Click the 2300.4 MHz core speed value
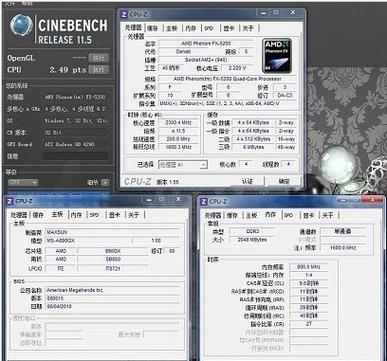The image size is (387, 361). tap(179, 123)
